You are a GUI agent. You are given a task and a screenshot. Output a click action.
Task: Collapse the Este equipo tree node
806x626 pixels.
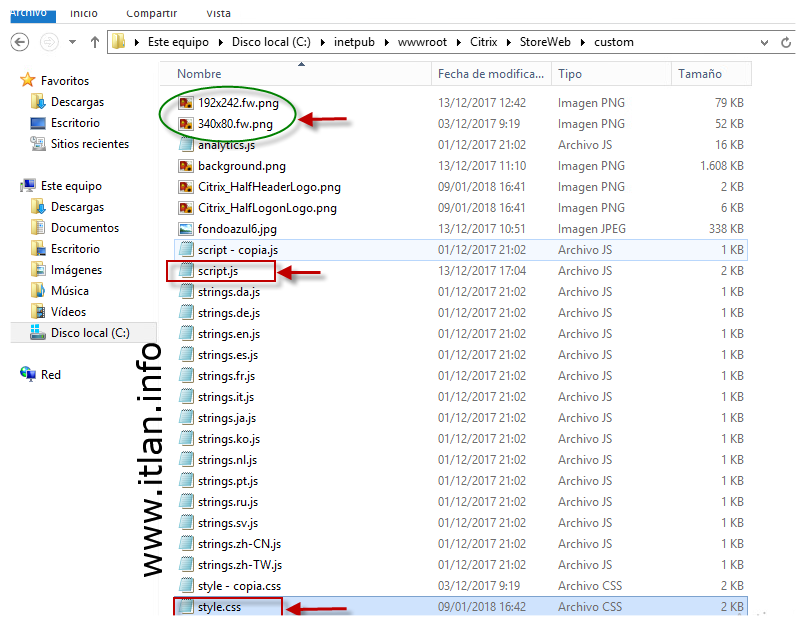click(13, 186)
